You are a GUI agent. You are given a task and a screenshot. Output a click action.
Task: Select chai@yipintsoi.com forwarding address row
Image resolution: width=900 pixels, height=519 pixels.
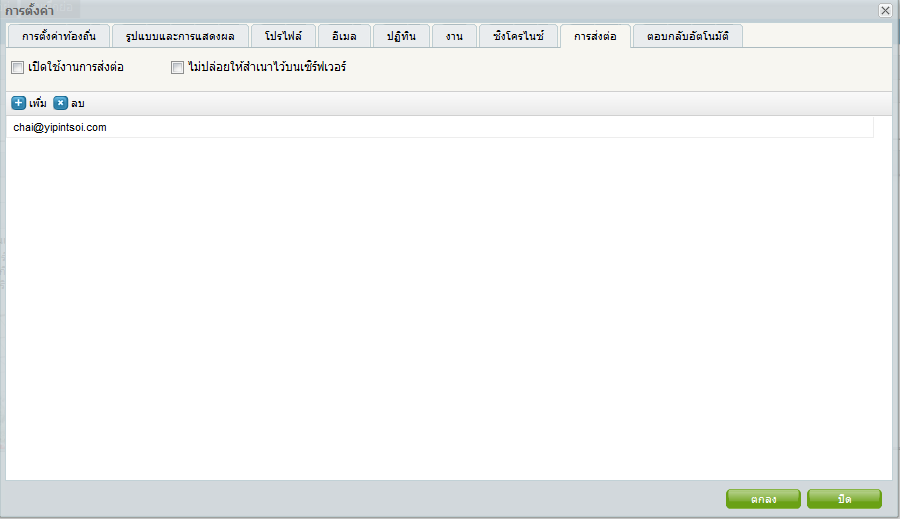440,127
